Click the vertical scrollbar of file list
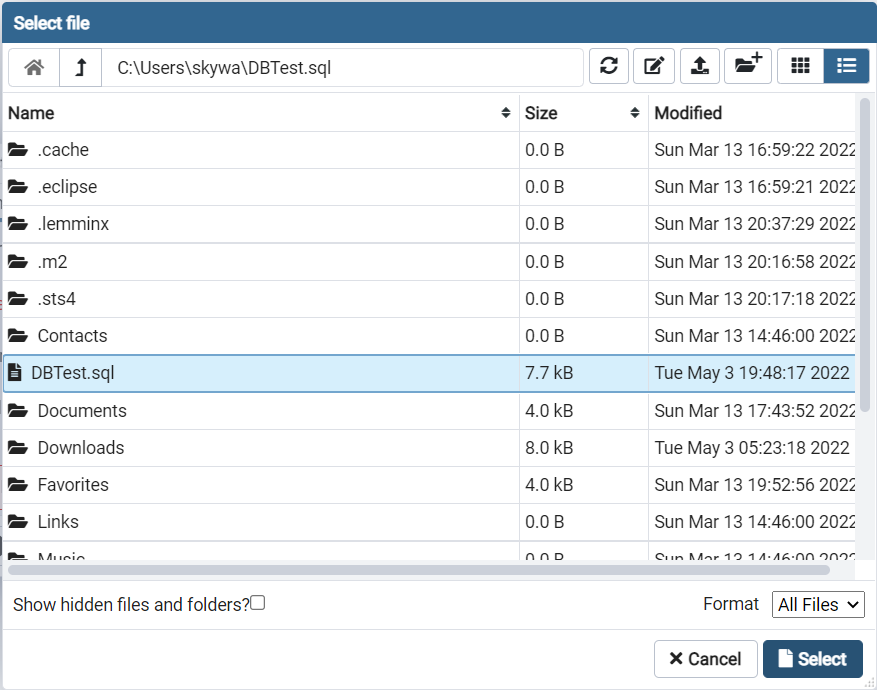Image resolution: width=877 pixels, height=690 pixels. click(x=864, y=255)
